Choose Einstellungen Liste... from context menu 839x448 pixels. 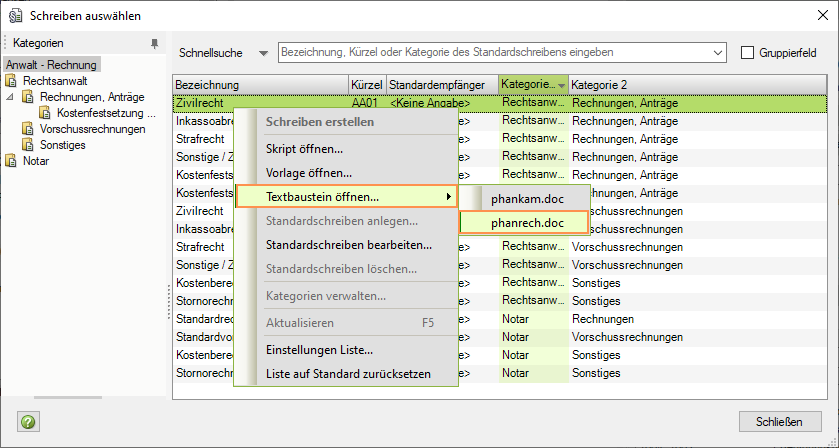[319, 350]
